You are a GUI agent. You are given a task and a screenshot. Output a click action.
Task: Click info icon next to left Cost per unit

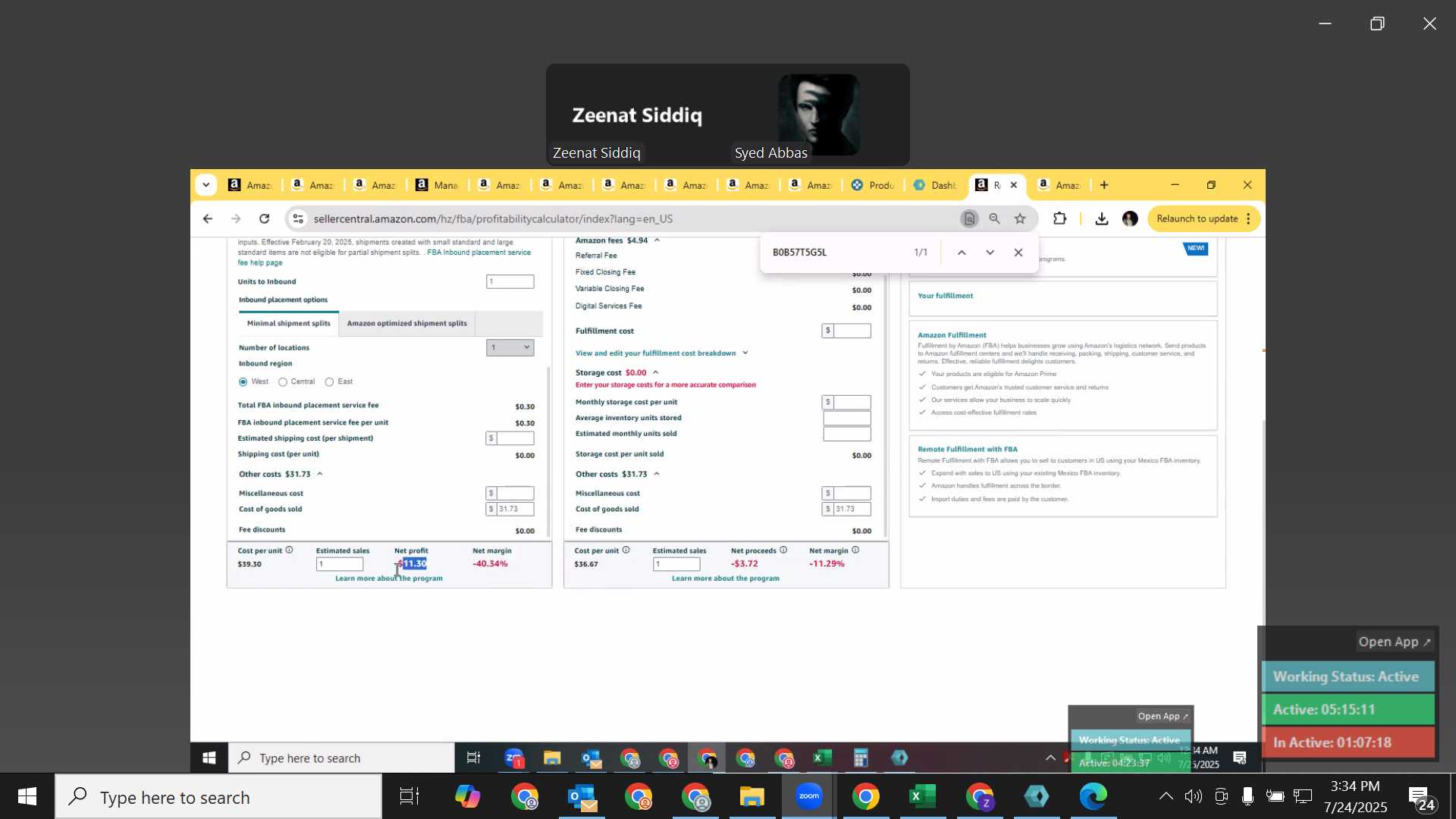pos(289,550)
